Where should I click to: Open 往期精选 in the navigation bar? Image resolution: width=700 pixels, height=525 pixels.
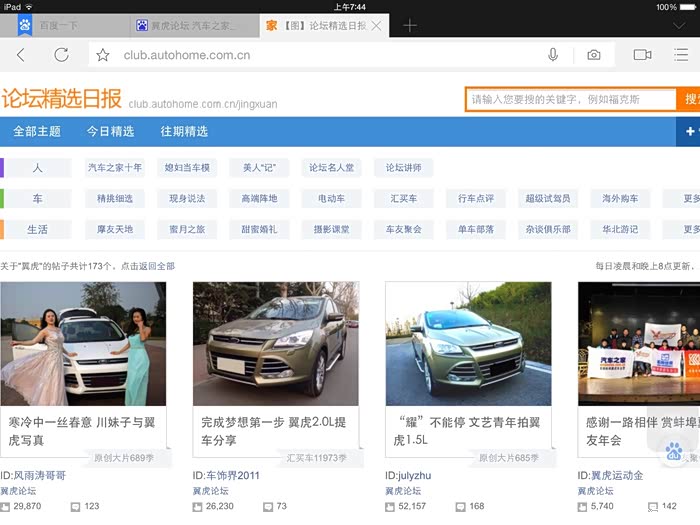(x=184, y=131)
